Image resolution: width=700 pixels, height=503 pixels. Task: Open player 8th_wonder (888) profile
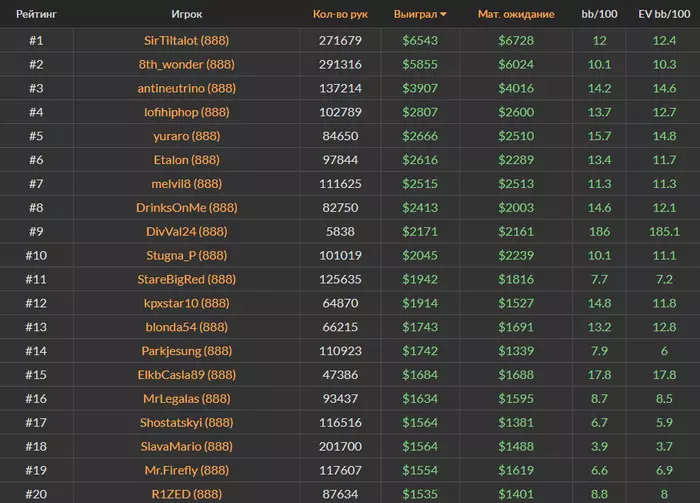tap(187, 64)
